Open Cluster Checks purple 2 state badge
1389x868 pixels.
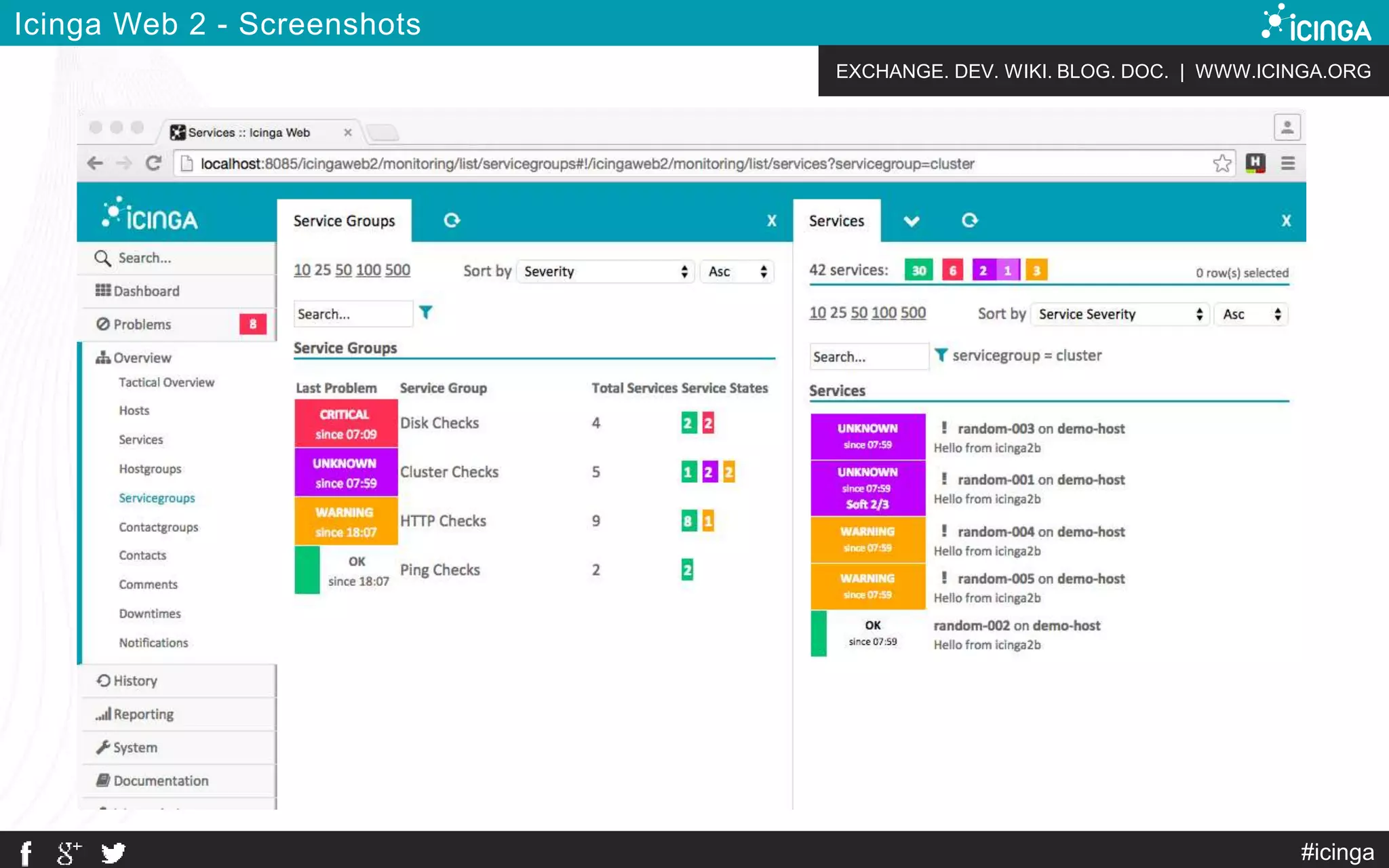[x=709, y=472]
